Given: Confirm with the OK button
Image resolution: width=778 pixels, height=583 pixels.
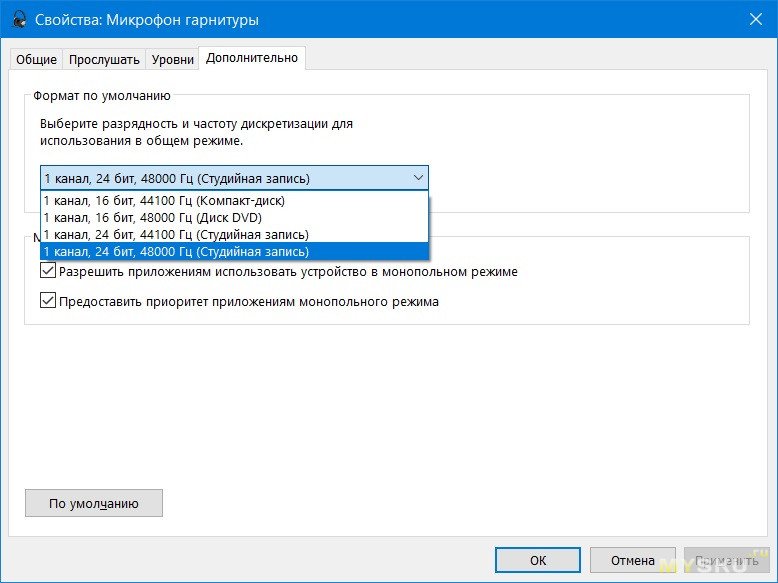Looking at the screenshot, I should click(x=538, y=560).
